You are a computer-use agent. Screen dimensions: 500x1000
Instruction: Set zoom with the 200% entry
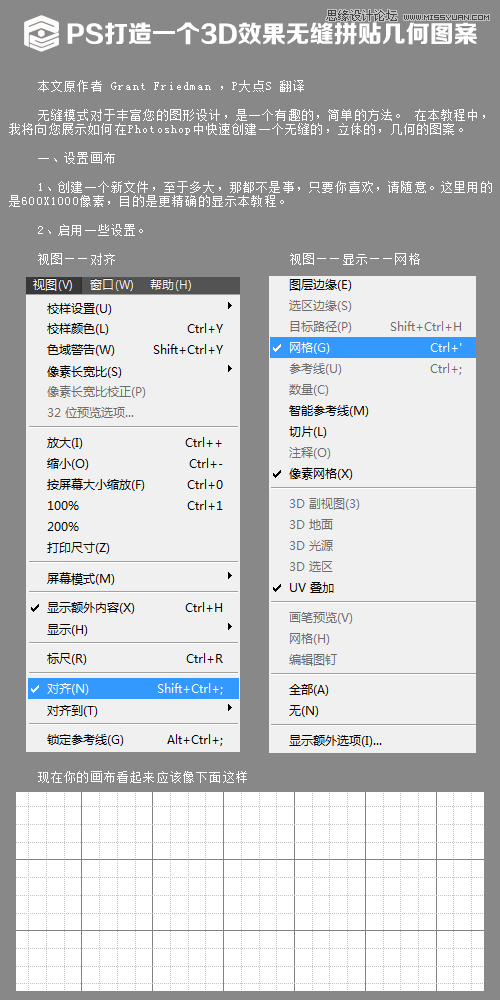tap(133, 527)
